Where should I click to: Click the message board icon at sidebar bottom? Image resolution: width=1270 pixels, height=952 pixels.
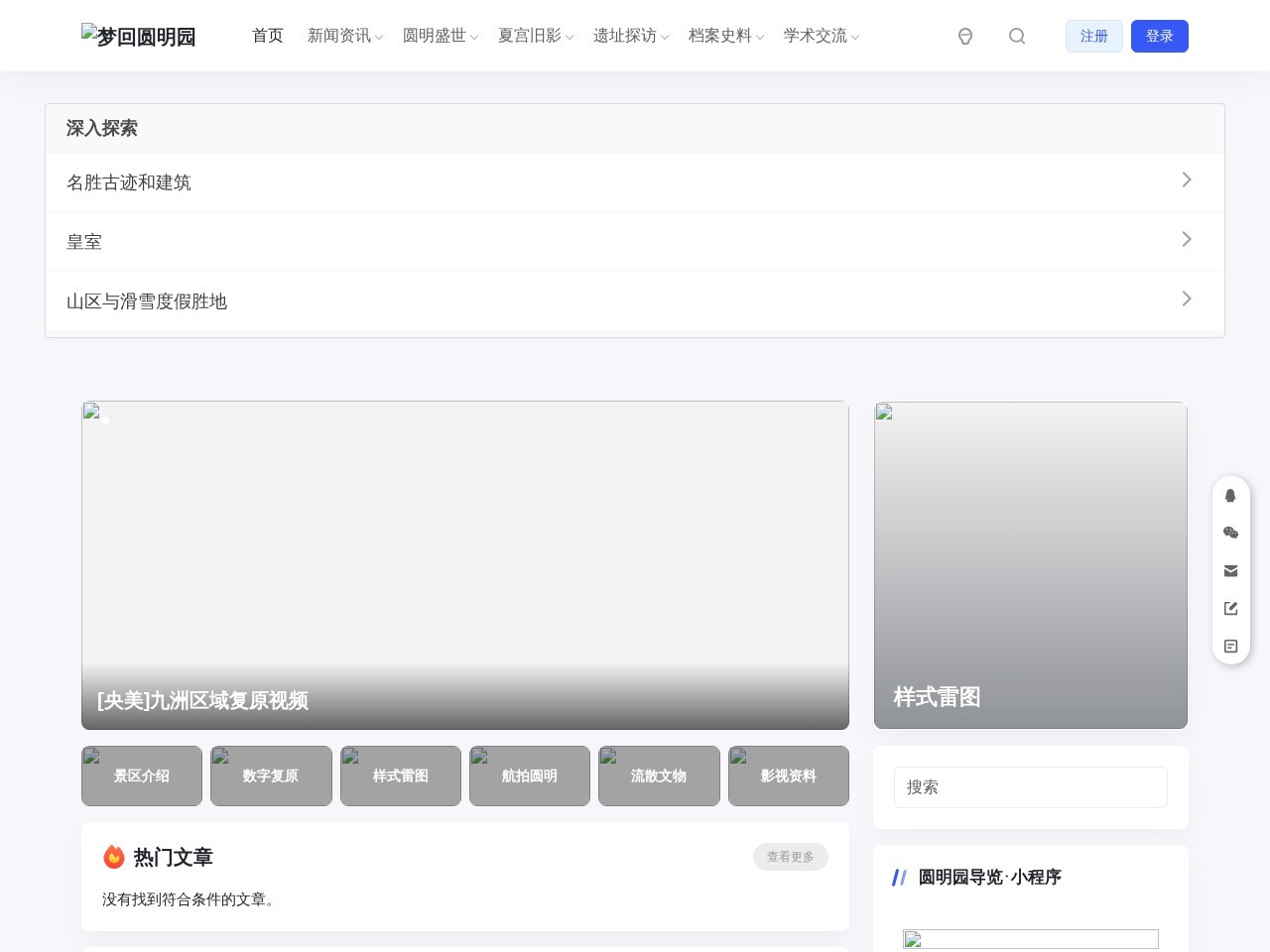1231,646
